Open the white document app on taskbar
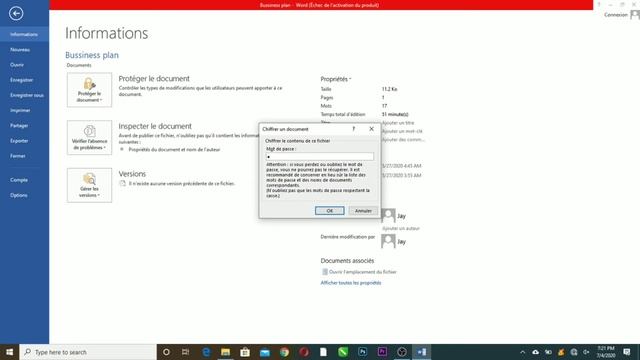 click(323, 352)
